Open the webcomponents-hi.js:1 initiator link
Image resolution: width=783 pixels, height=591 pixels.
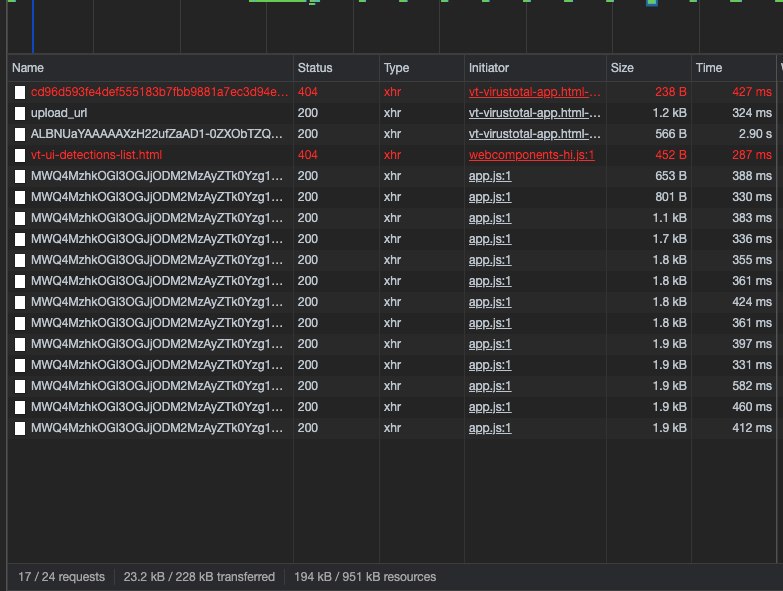pyautogui.click(x=532, y=155)
